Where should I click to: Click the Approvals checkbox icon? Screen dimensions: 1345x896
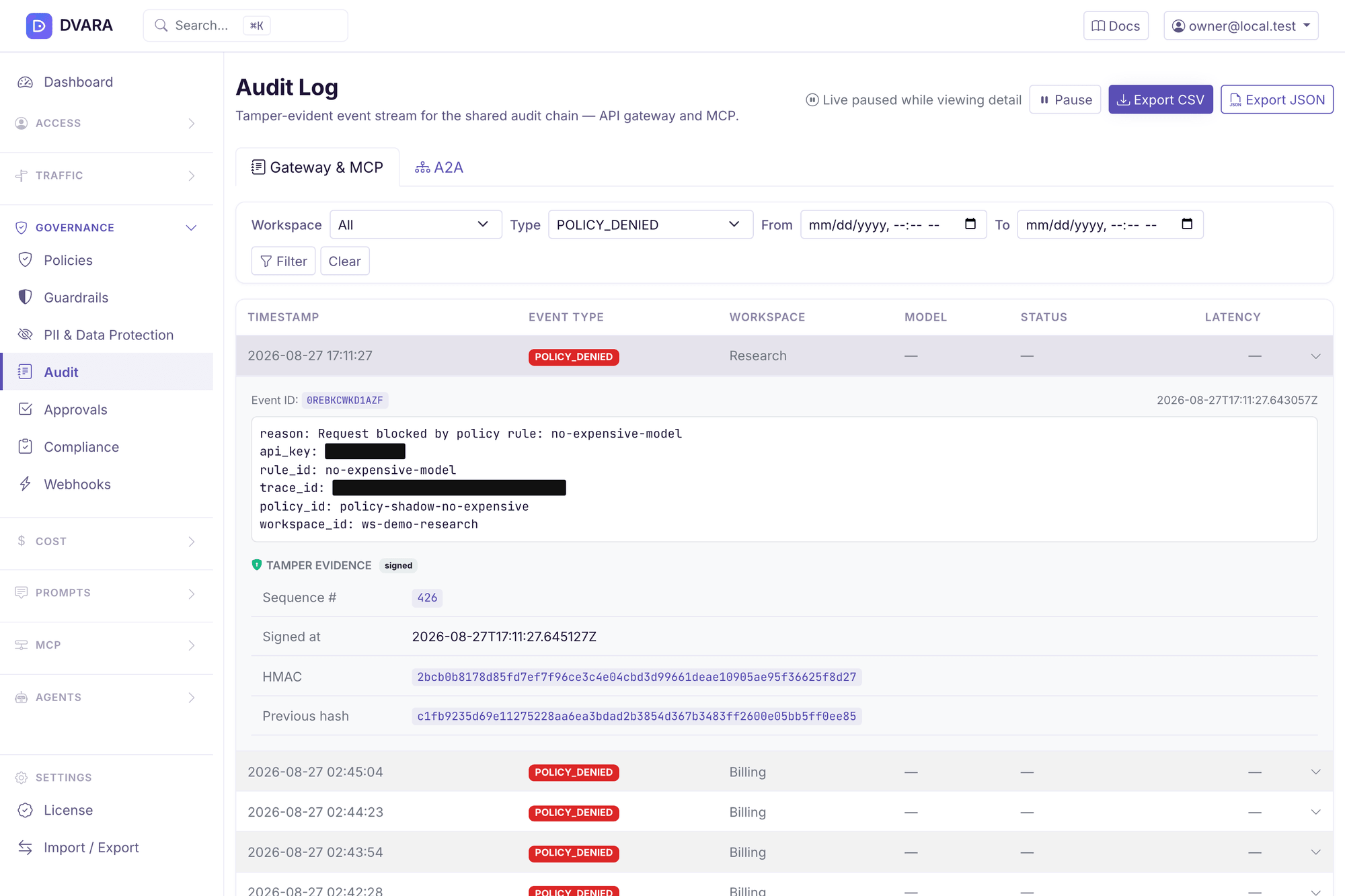[x=26, y=409]
